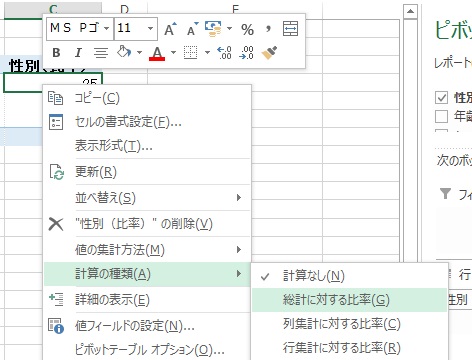This screenshot has width=472, height=360.
Task: Click the copy icon in context menu
Action: point(56,98)
